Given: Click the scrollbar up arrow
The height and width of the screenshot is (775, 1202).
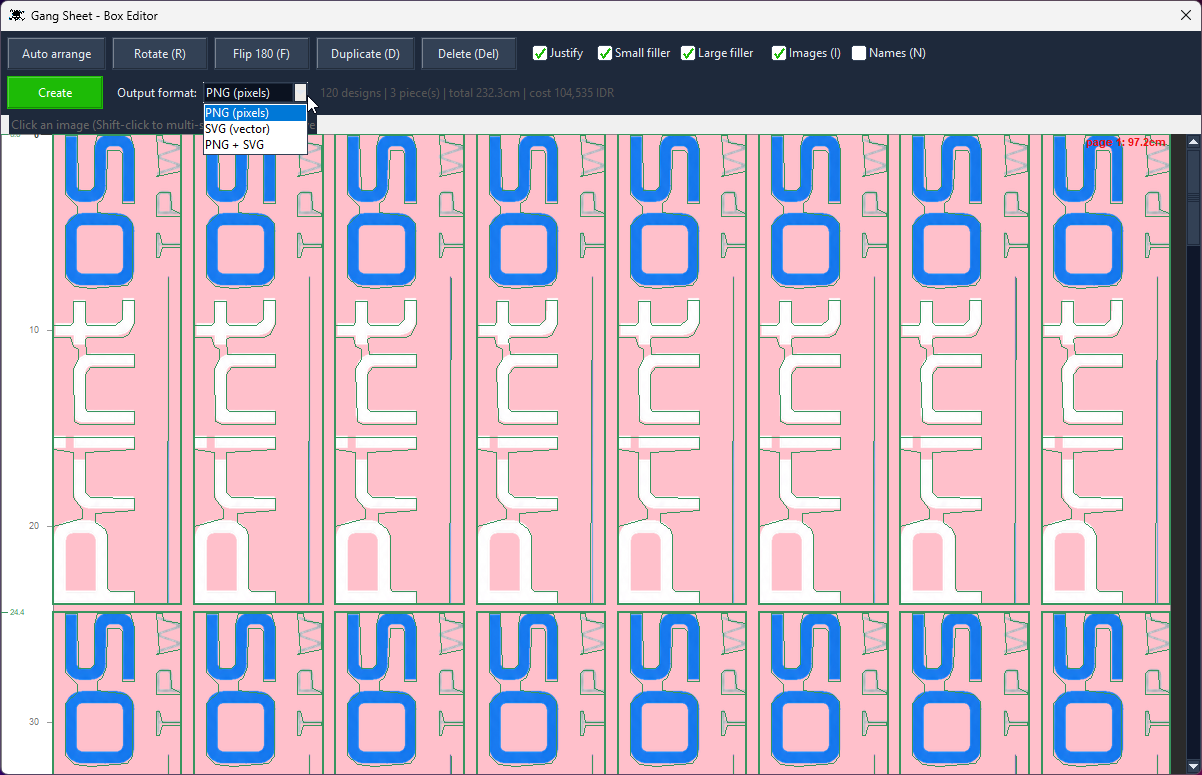Looking at the screenshot, I should pyautogui.click(x=1193, y=141).
